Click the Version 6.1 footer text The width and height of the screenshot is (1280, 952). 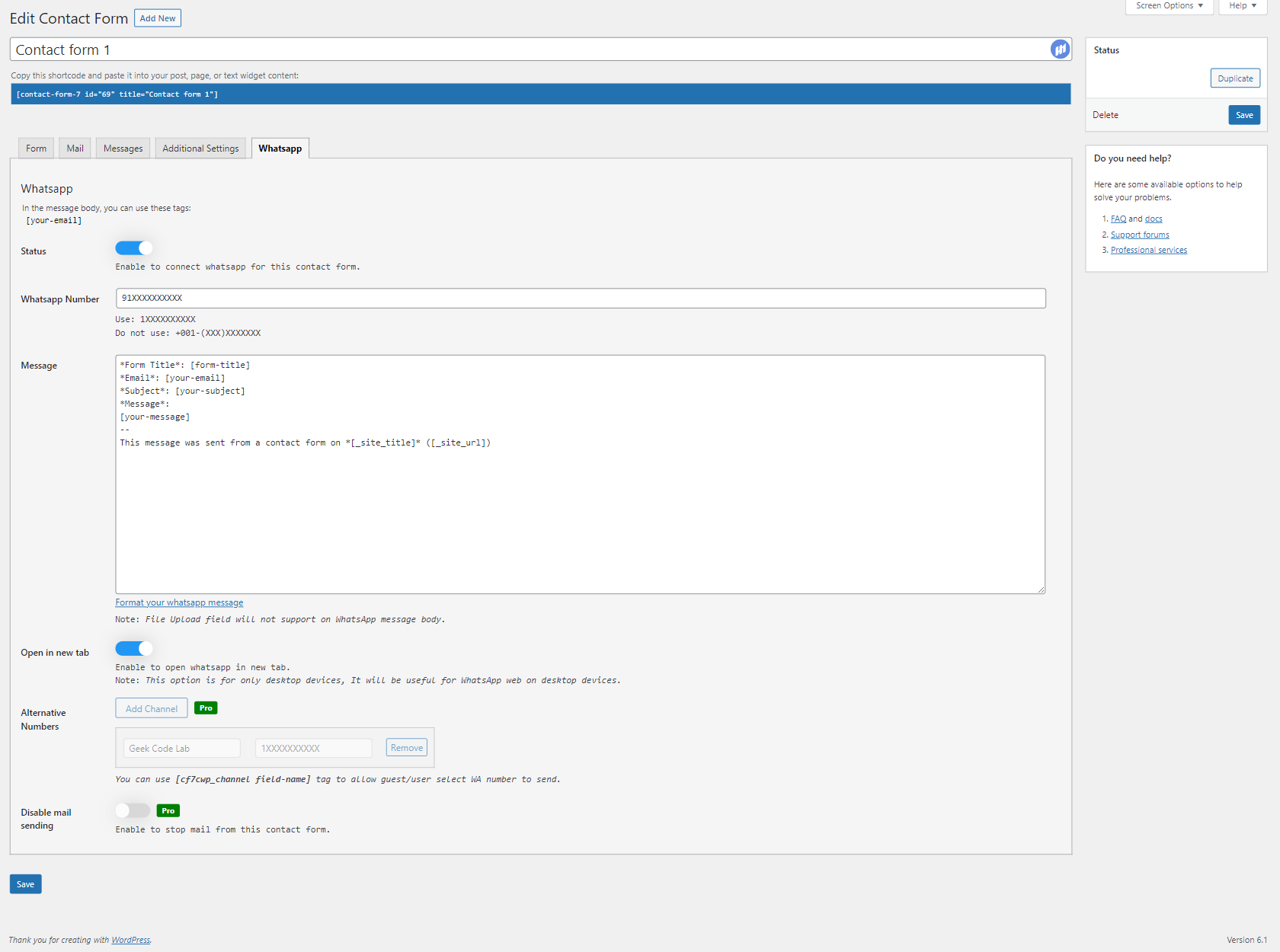click(1246, 940)
